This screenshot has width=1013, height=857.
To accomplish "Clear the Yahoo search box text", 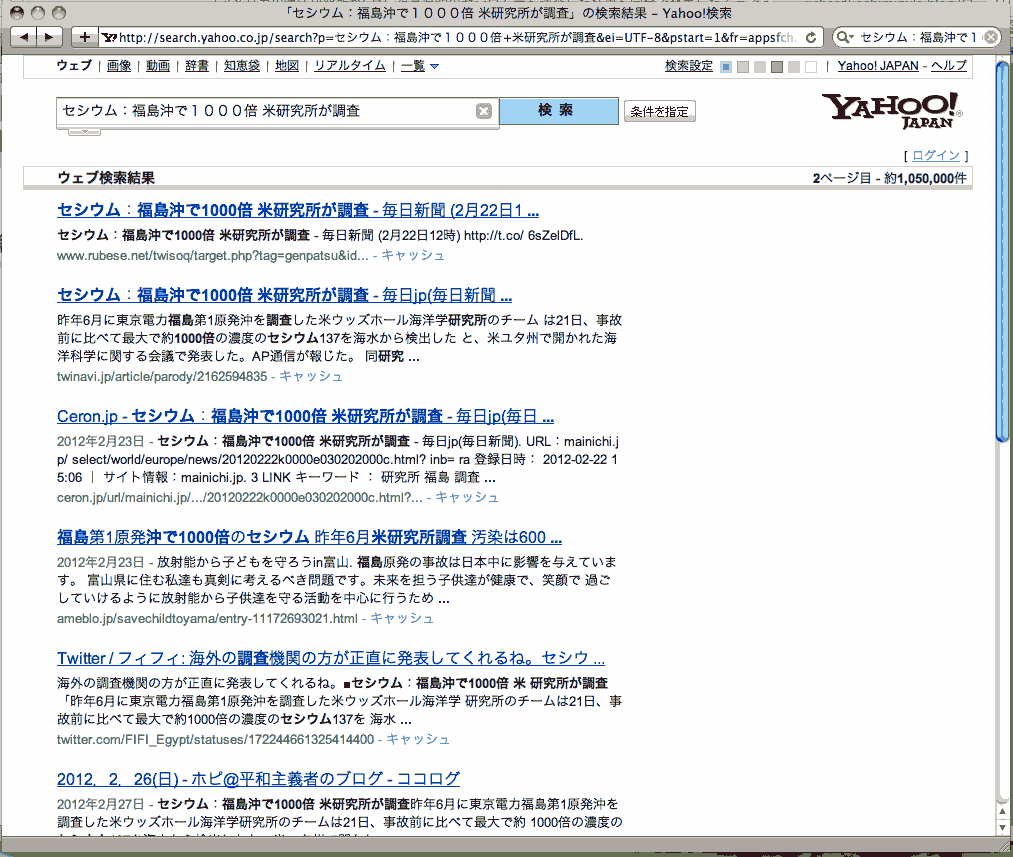I will [484, 111].
